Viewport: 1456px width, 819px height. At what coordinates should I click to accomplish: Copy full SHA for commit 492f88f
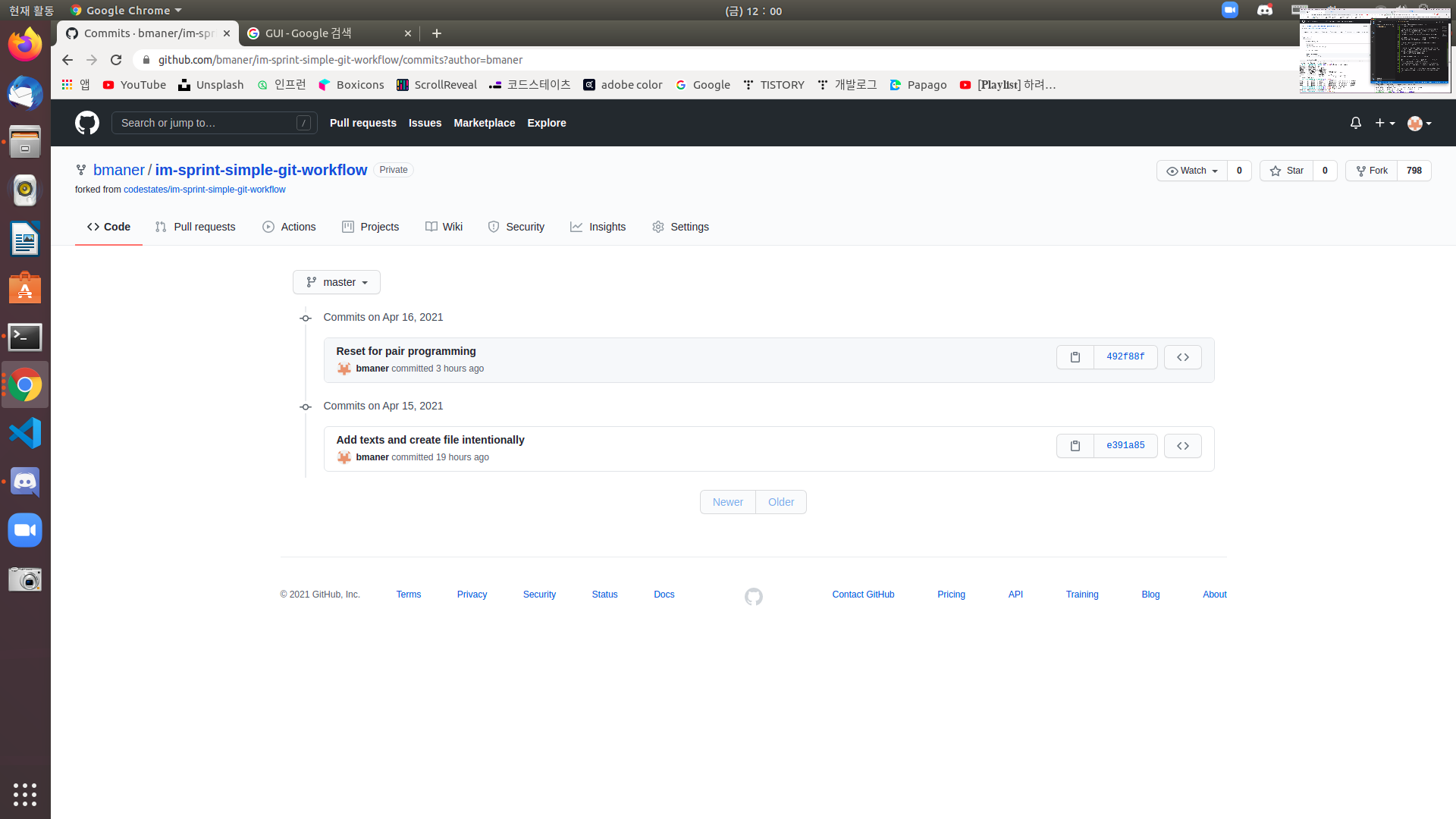pos(1075,357)
